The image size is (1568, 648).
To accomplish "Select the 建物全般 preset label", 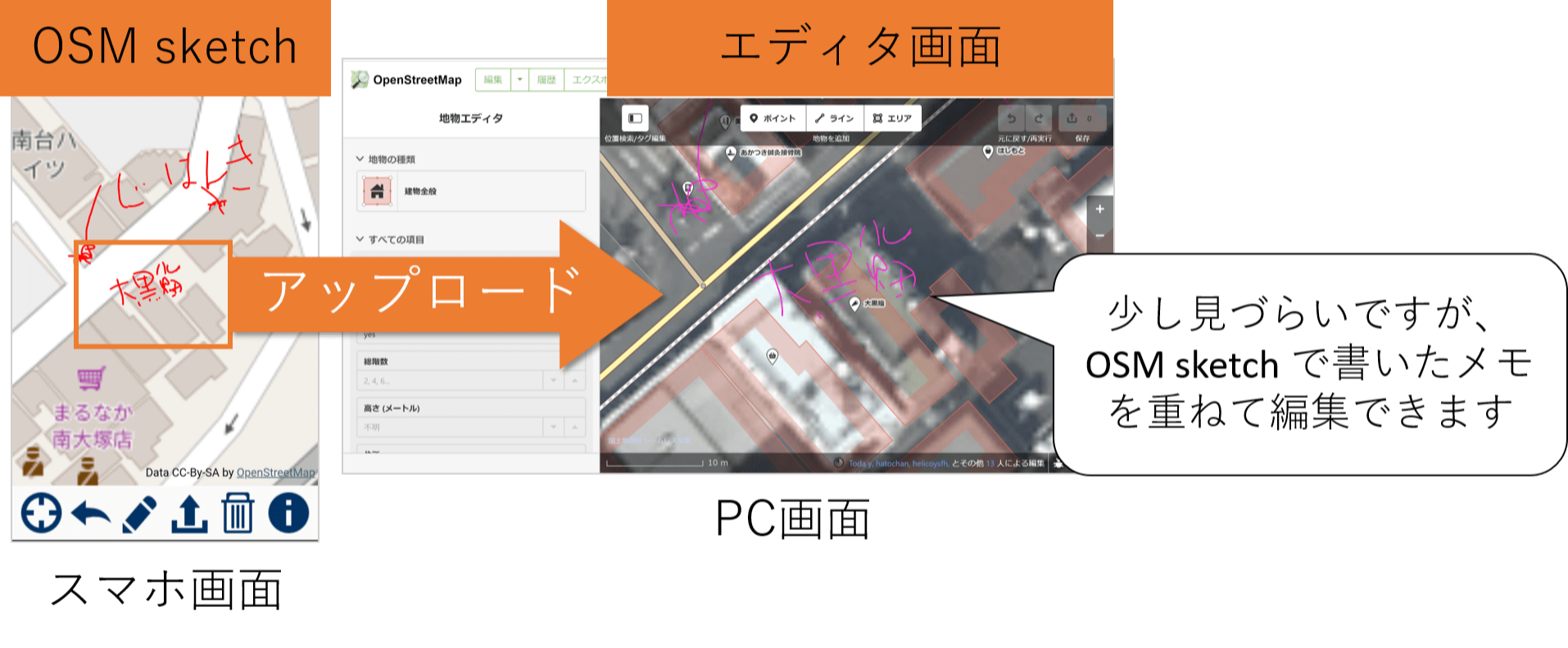I will coord(420,191).
